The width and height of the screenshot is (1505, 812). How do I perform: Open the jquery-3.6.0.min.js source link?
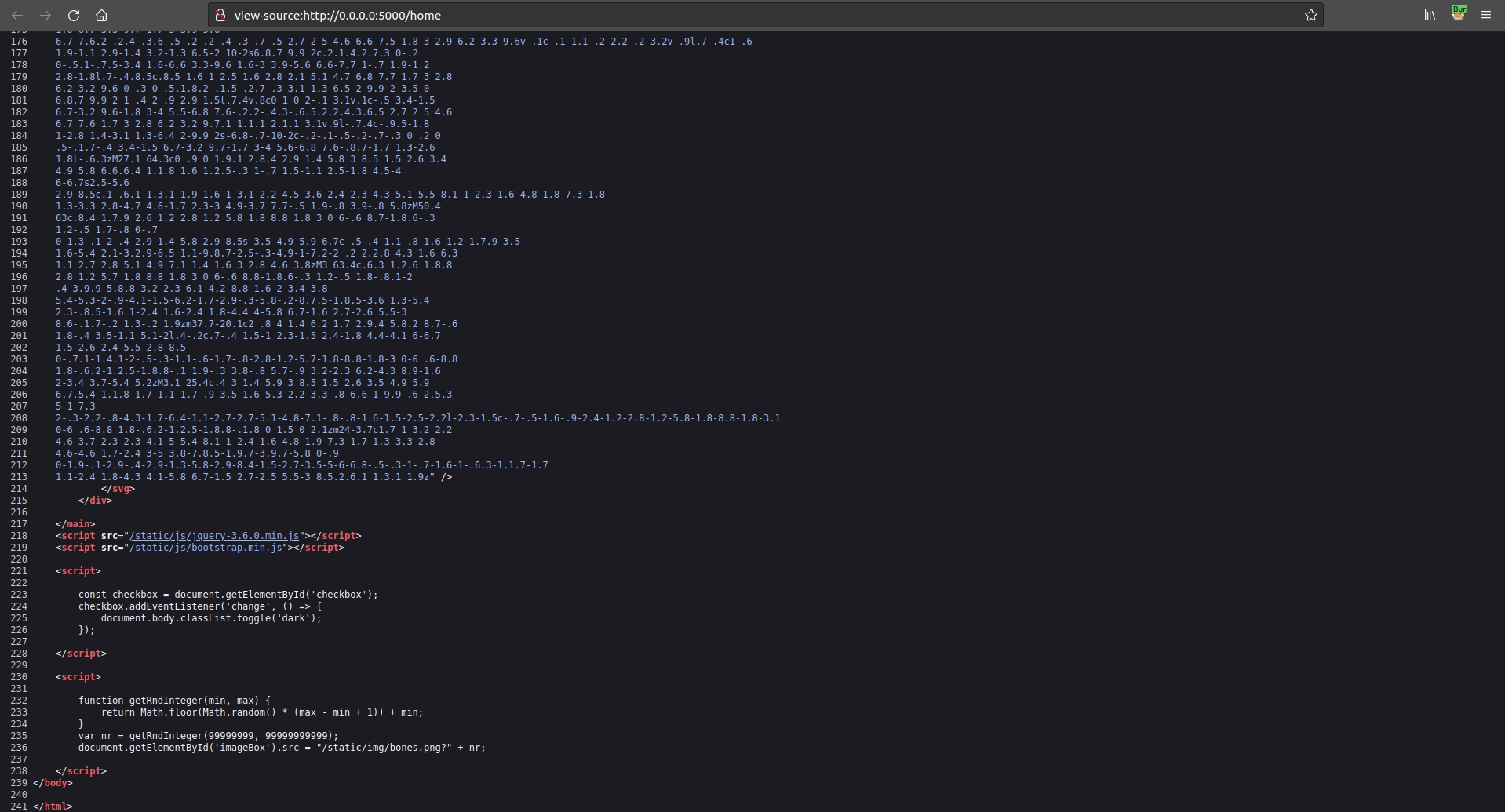pos(214,536)
